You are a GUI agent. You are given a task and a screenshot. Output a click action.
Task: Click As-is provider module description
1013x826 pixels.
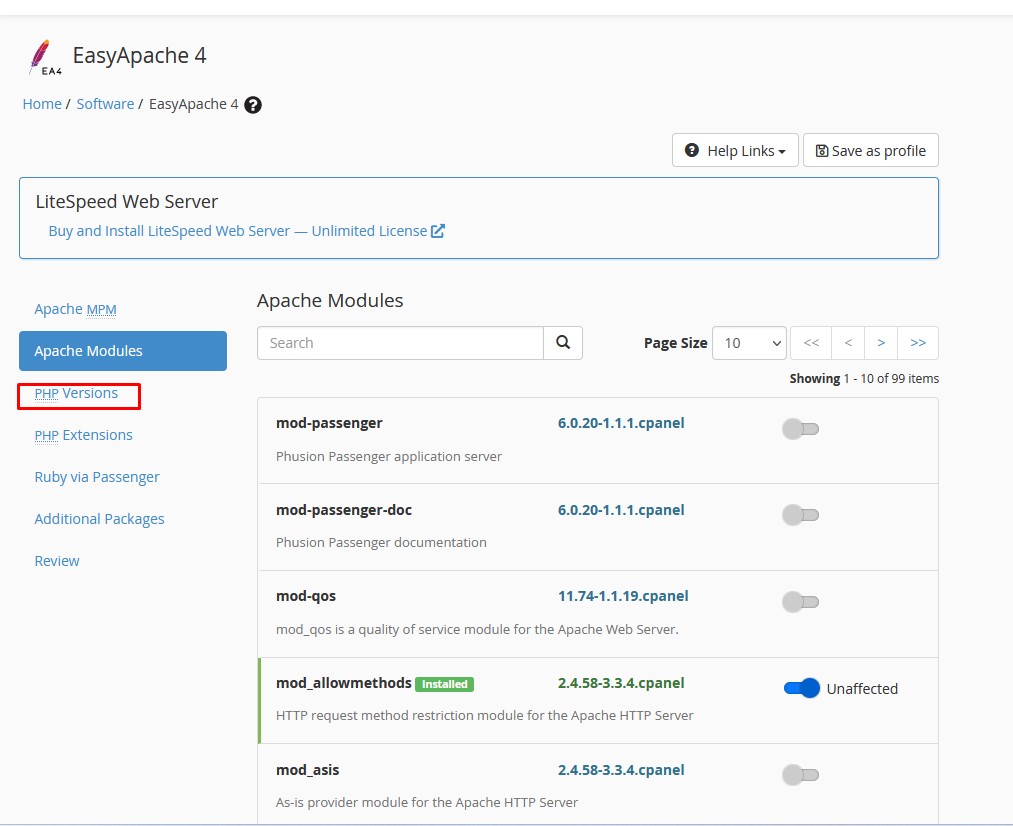coord(427,803)
